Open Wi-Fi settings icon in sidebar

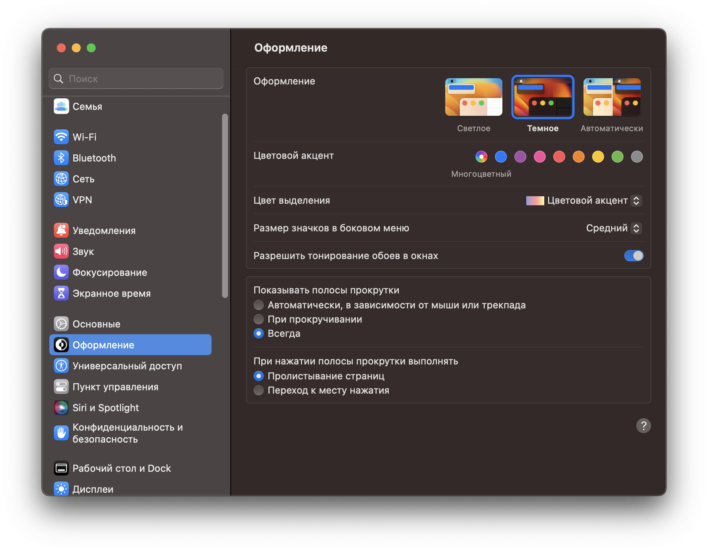point(61,137)
